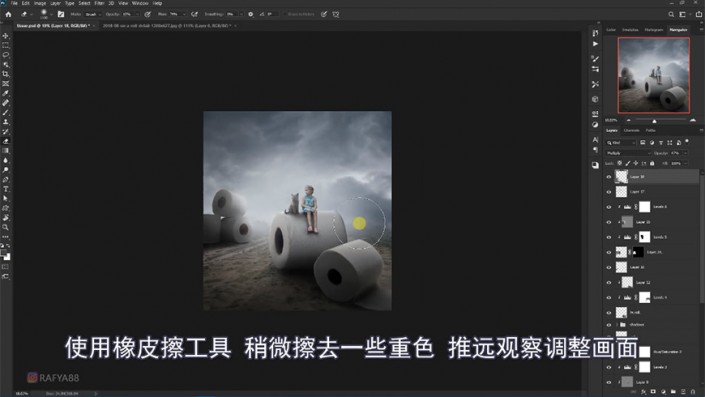Hide the Layer 18 layer
Viewport: 705px width, 397px height.
coord(609,177)
